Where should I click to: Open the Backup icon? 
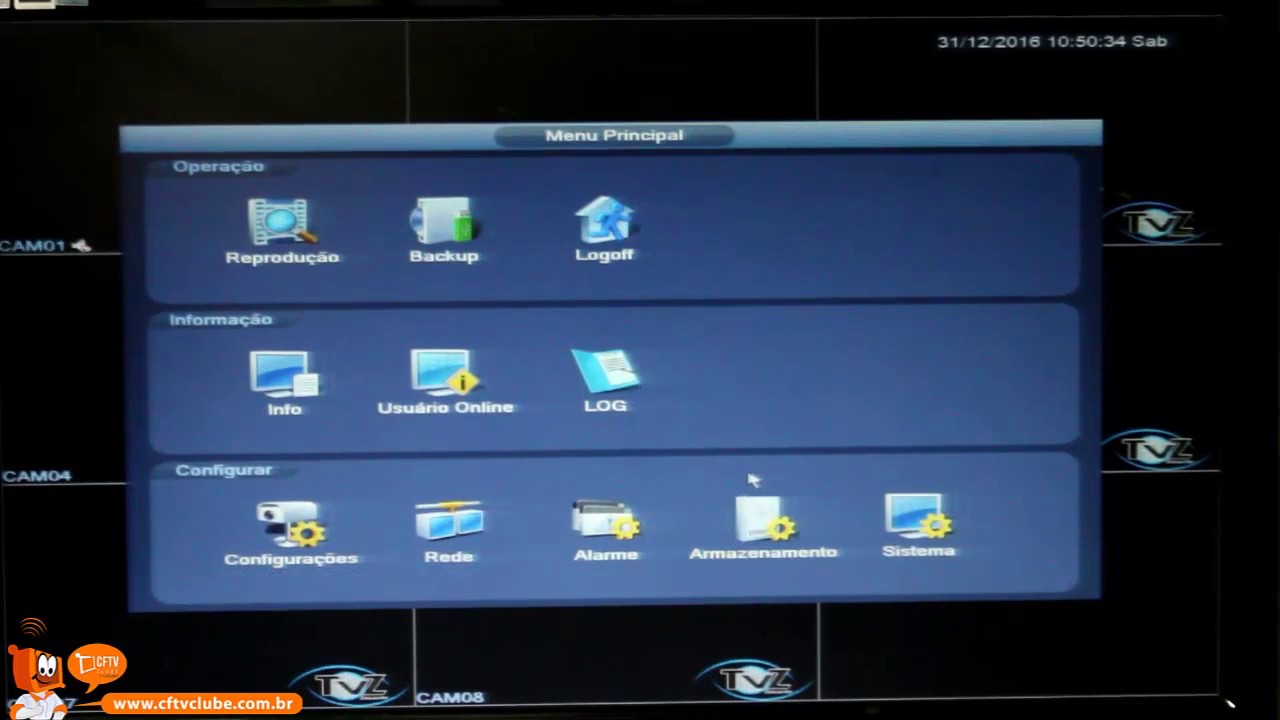(x=444, y=221)
